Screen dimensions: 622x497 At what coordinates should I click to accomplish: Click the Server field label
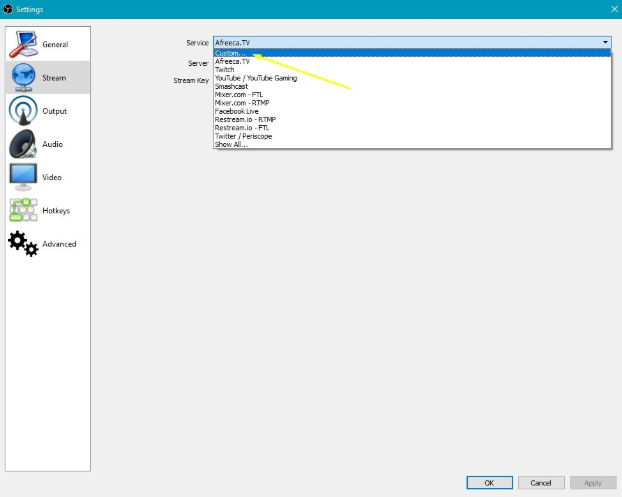click(198, 63)
